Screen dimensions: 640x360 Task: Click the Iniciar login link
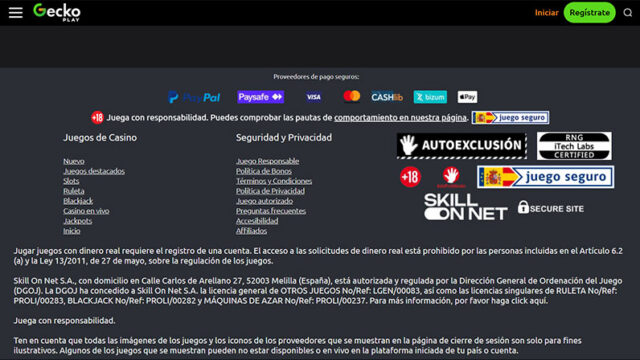point(547,13)
